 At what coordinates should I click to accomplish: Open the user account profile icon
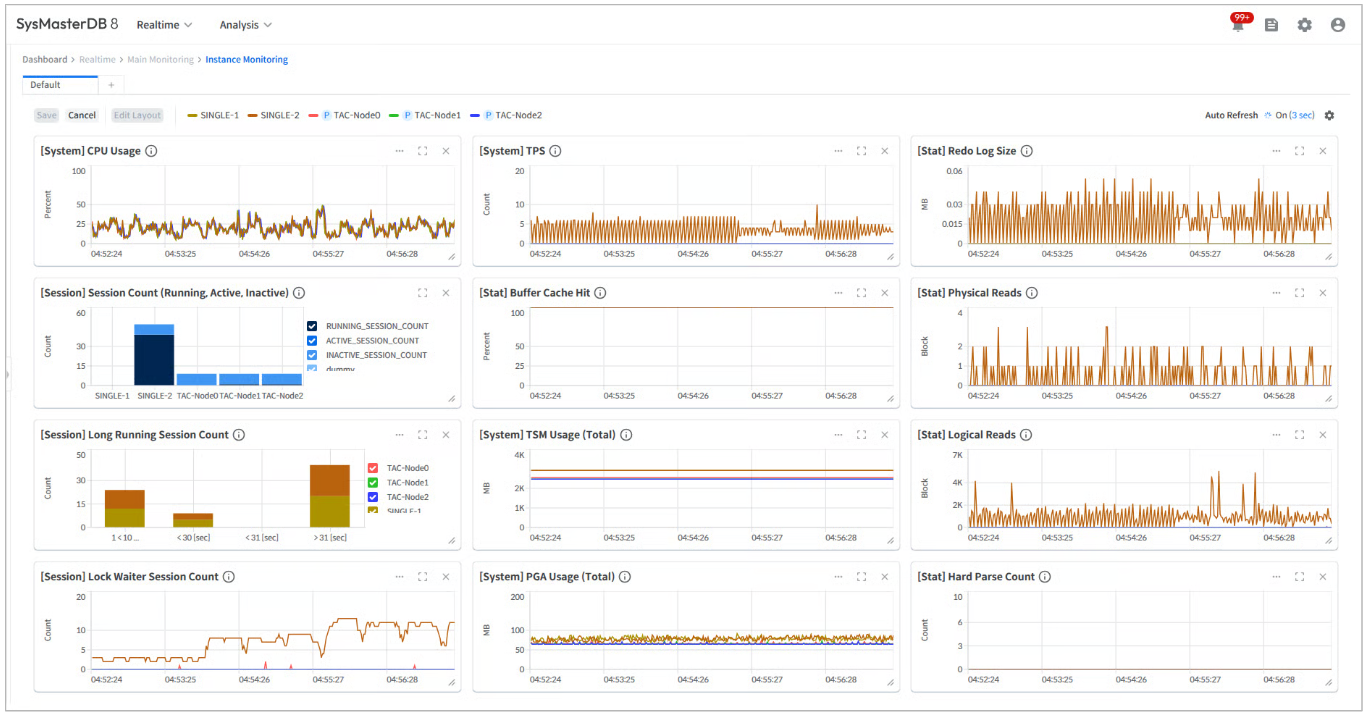[x=1338, y=25]
